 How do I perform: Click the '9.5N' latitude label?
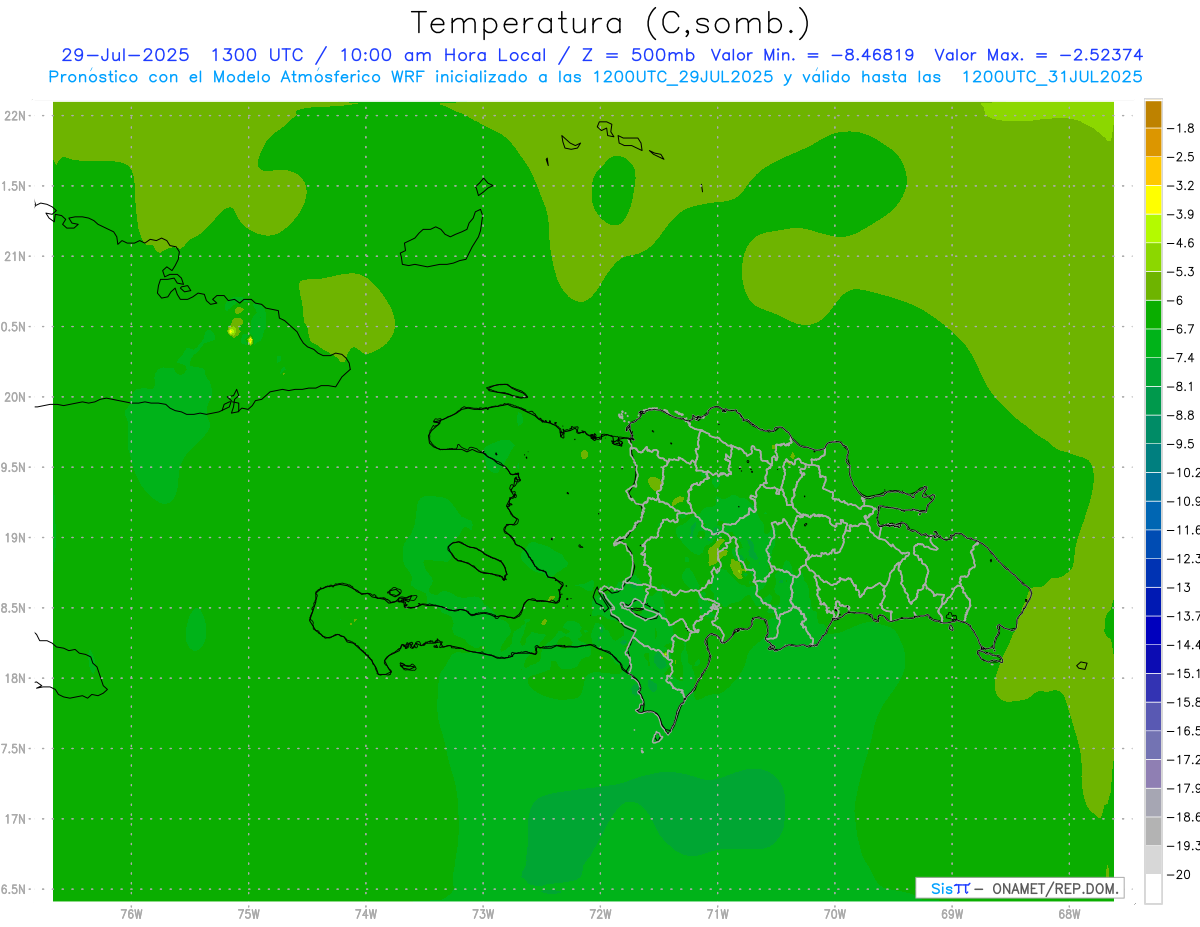coord(14,467)
